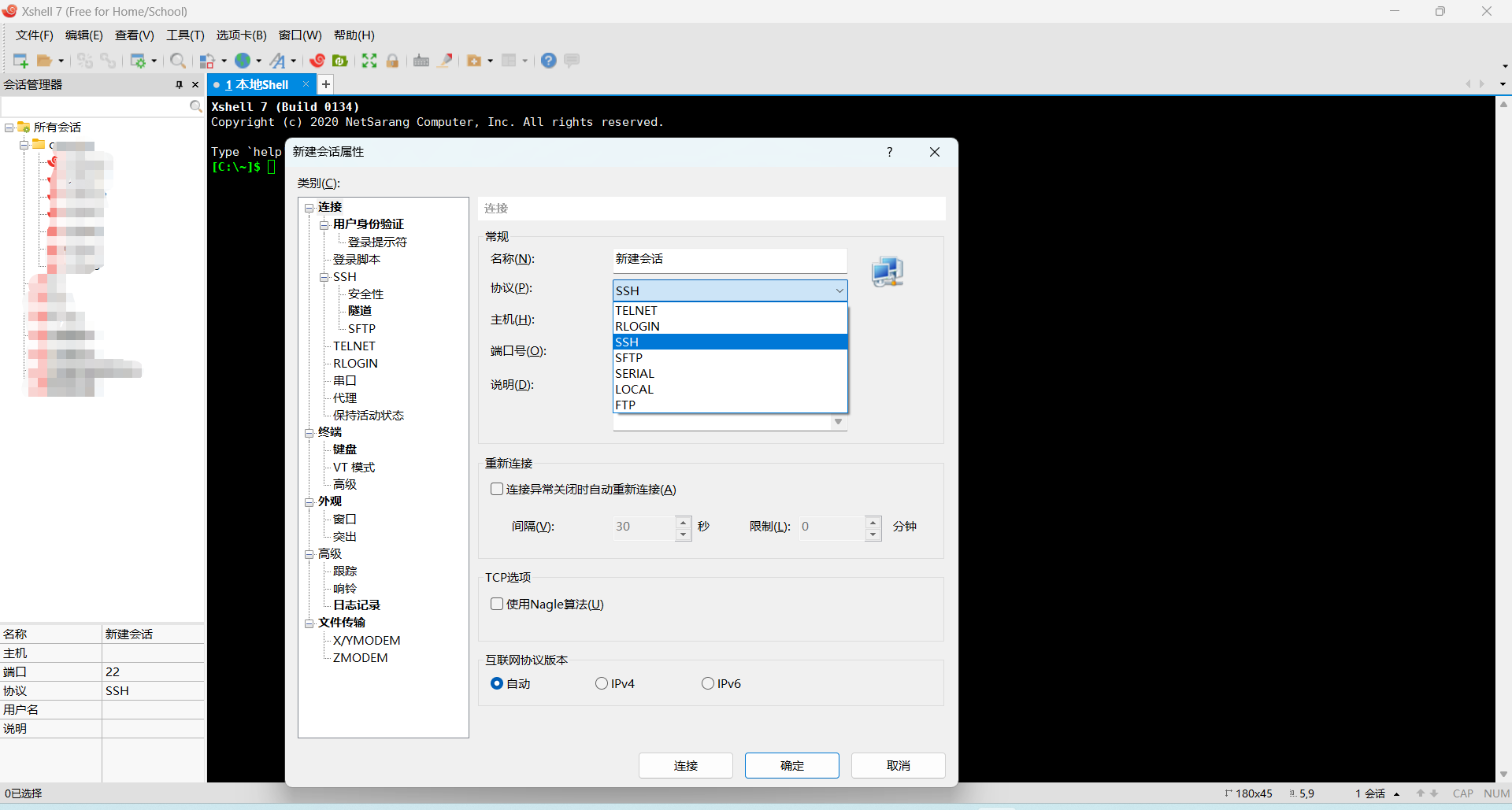Toggle full screen arrows icon

pos(369,61)
